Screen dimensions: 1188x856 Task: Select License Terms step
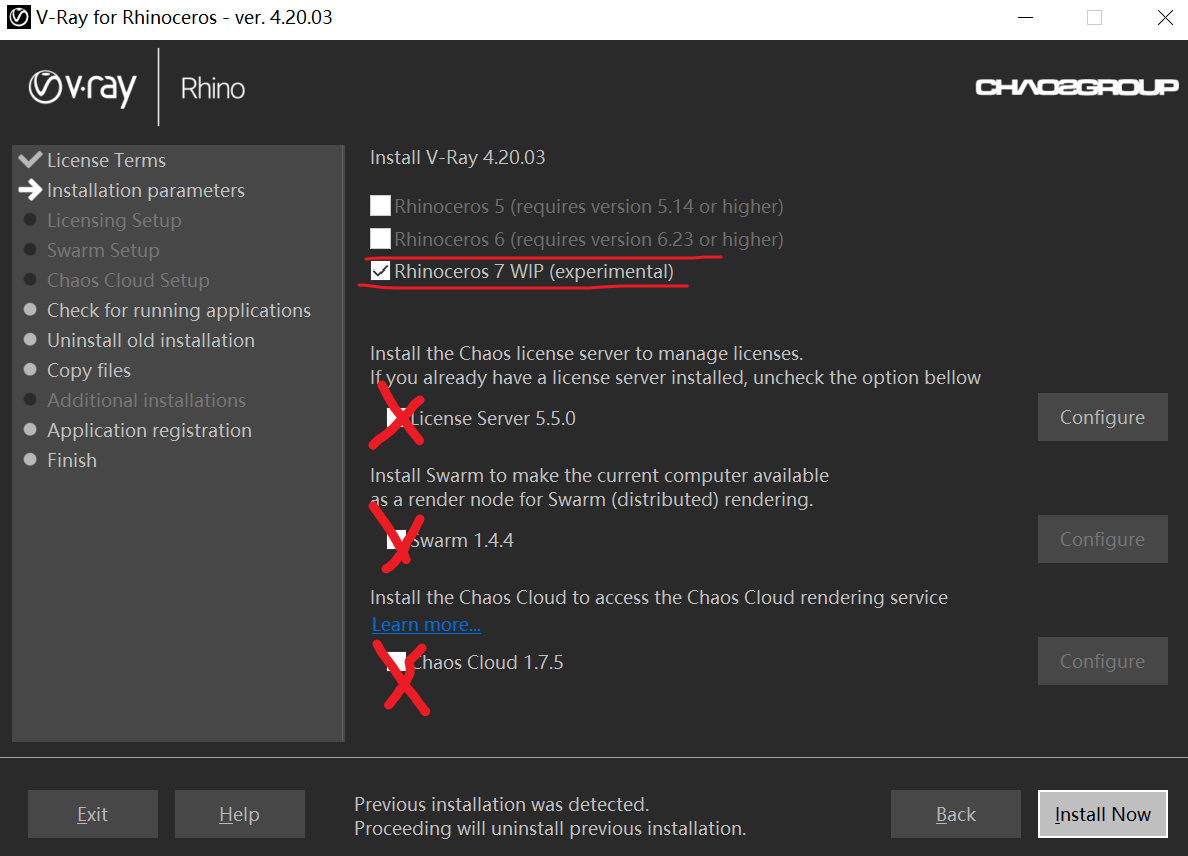[106, 160]
